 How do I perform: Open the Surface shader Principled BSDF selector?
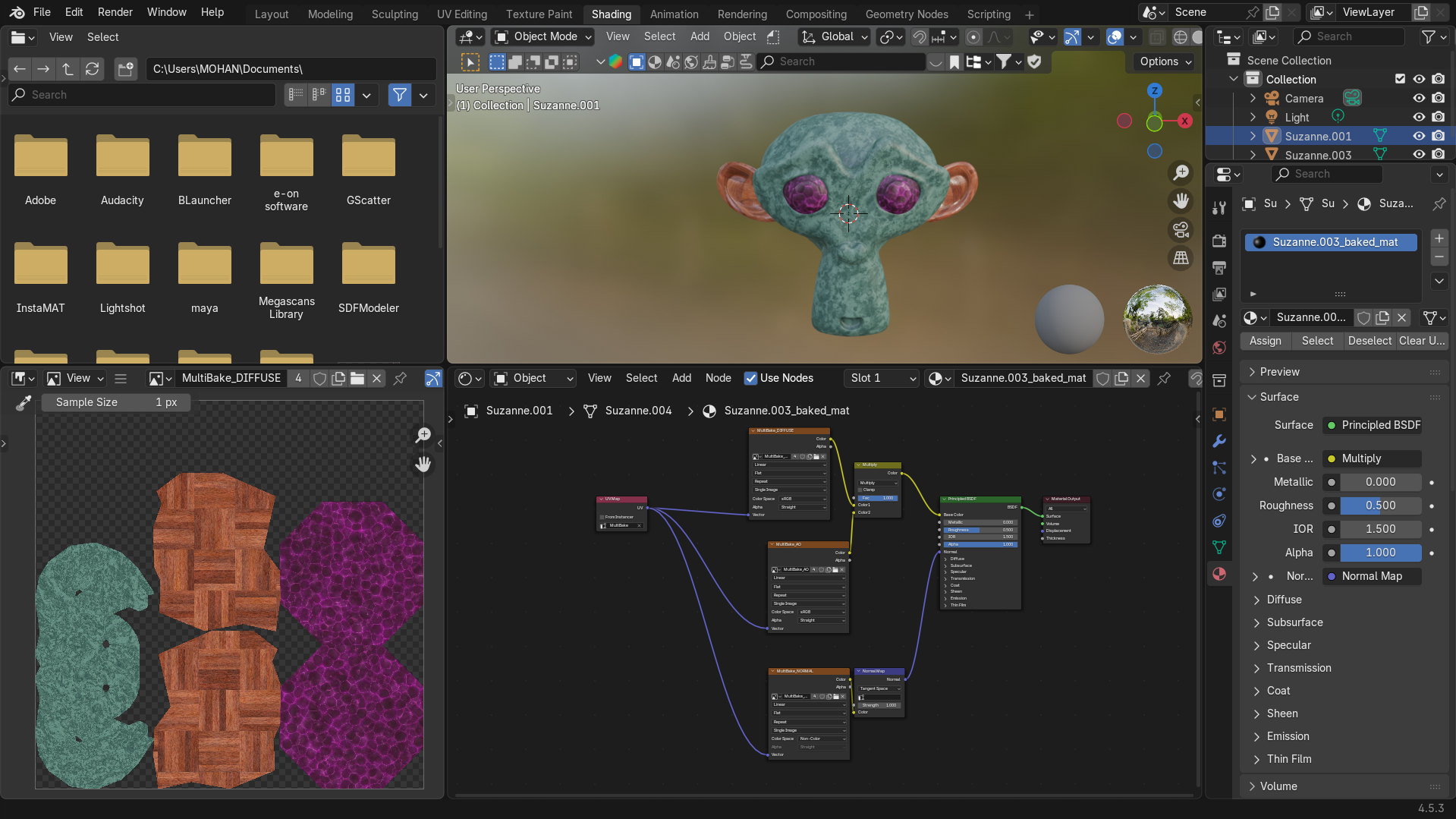click(1372, 425)
